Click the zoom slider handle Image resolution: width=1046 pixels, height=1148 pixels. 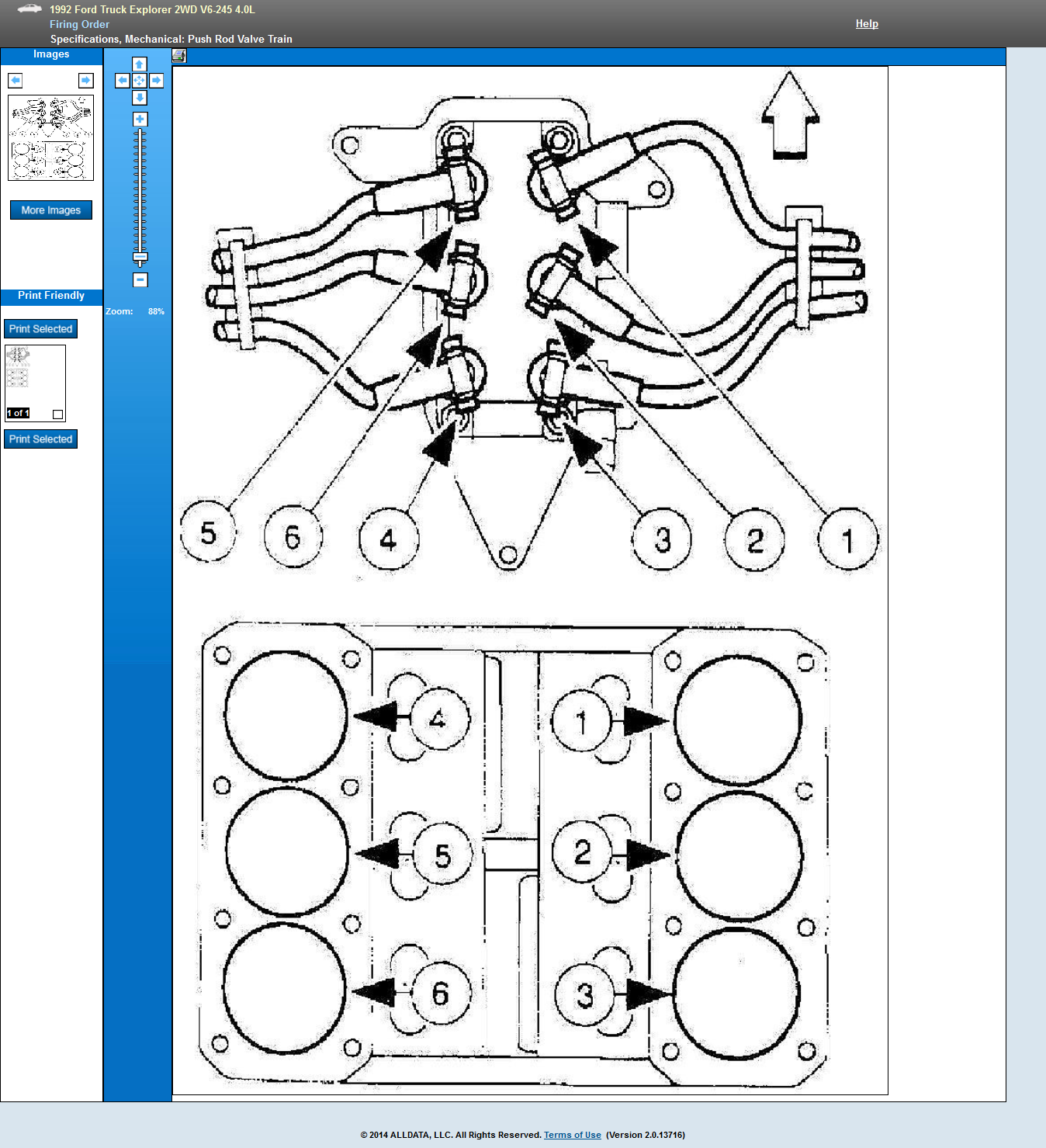(x=140, y=257)
